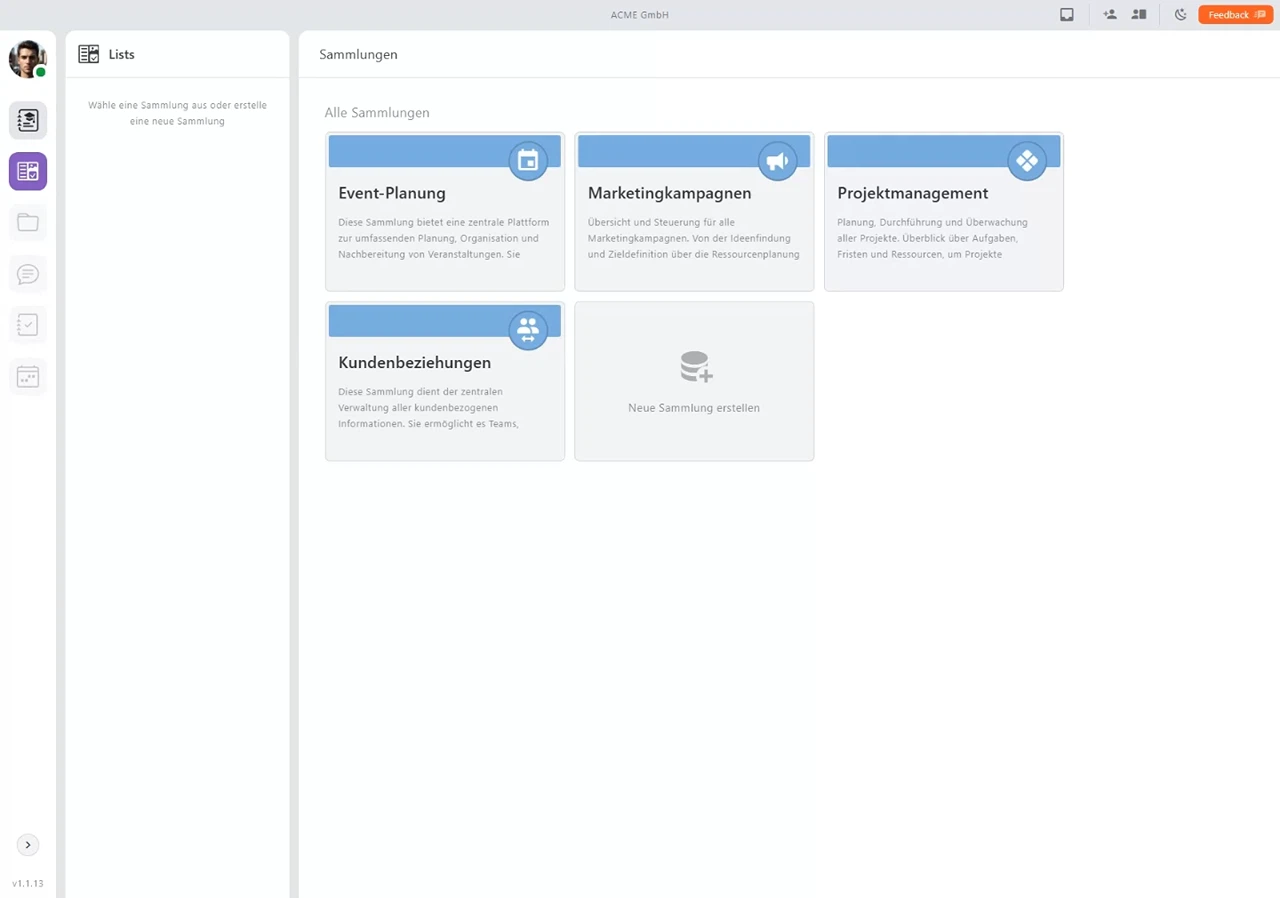Click the Projektmanagement diamond icon
The width and height of the screenshot is (1280, 898).
(1026, 160)
